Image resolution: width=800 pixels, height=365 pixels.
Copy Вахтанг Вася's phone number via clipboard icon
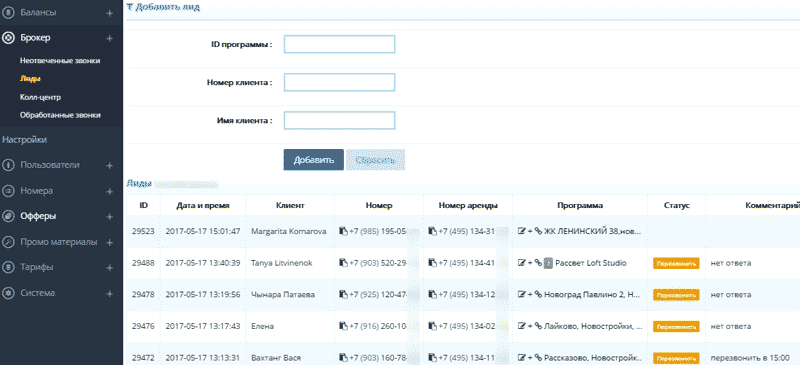click(344, 358)
